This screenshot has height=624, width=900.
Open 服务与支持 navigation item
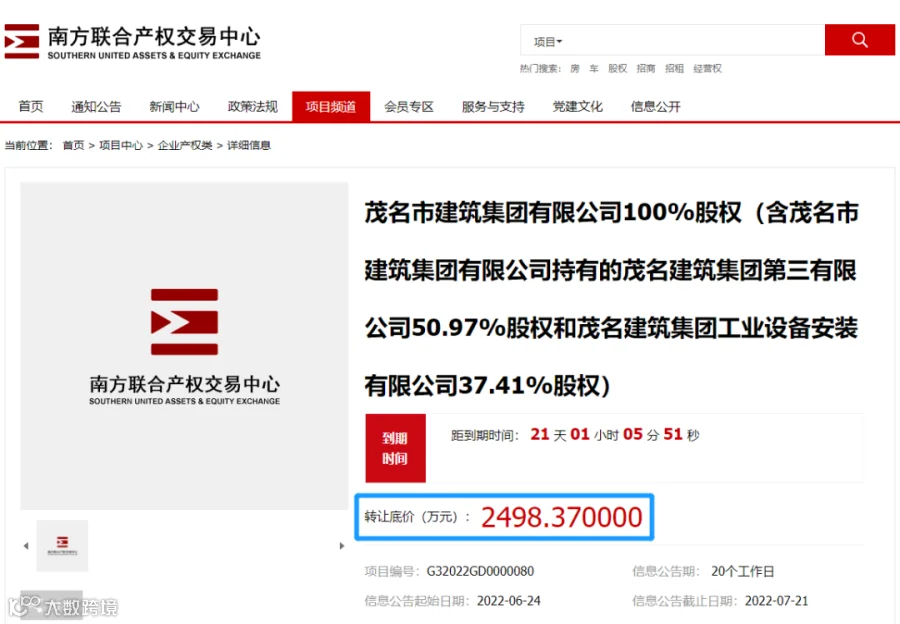493,106
